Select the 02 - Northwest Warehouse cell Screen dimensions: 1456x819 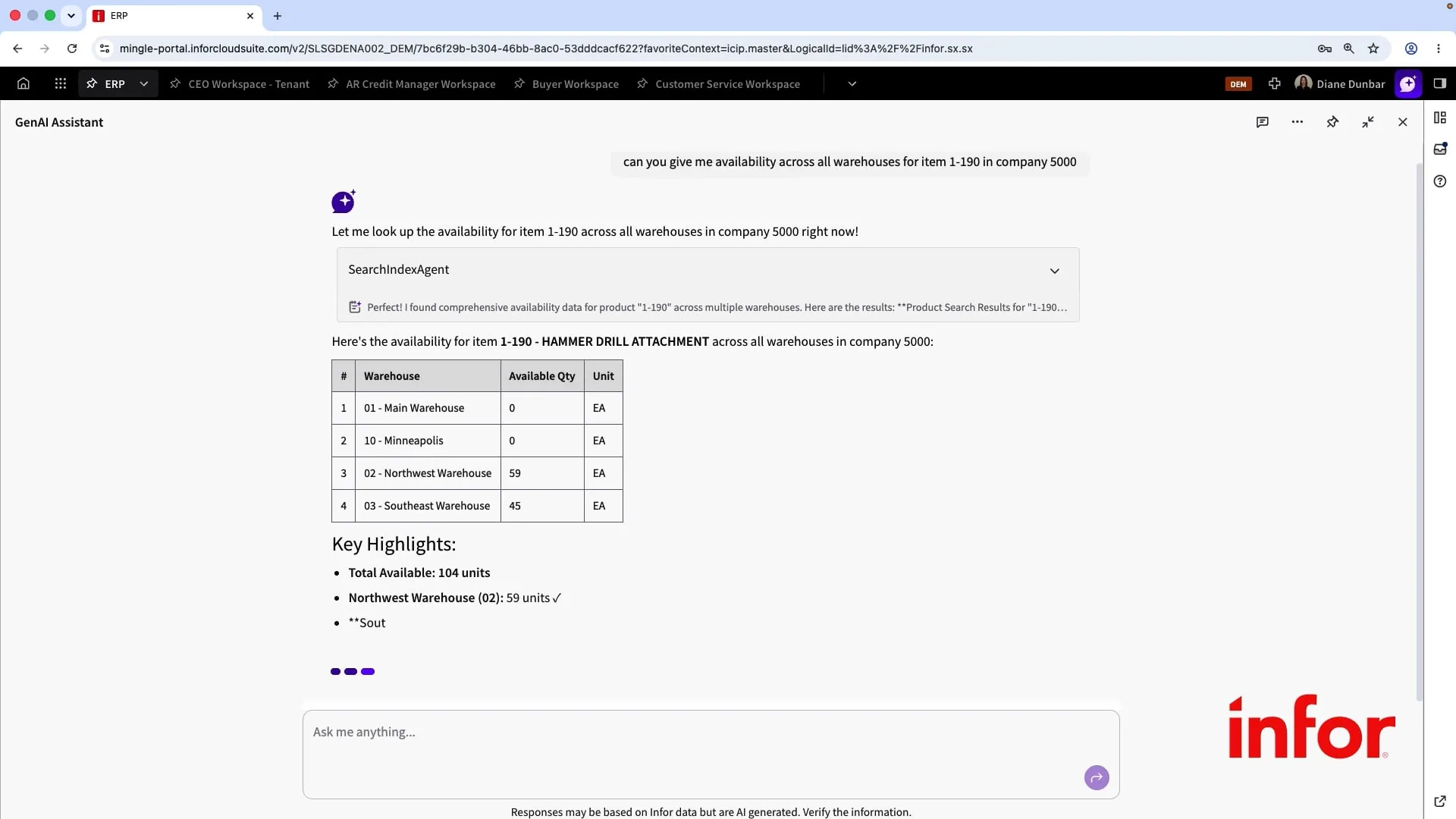coord(428,473)
